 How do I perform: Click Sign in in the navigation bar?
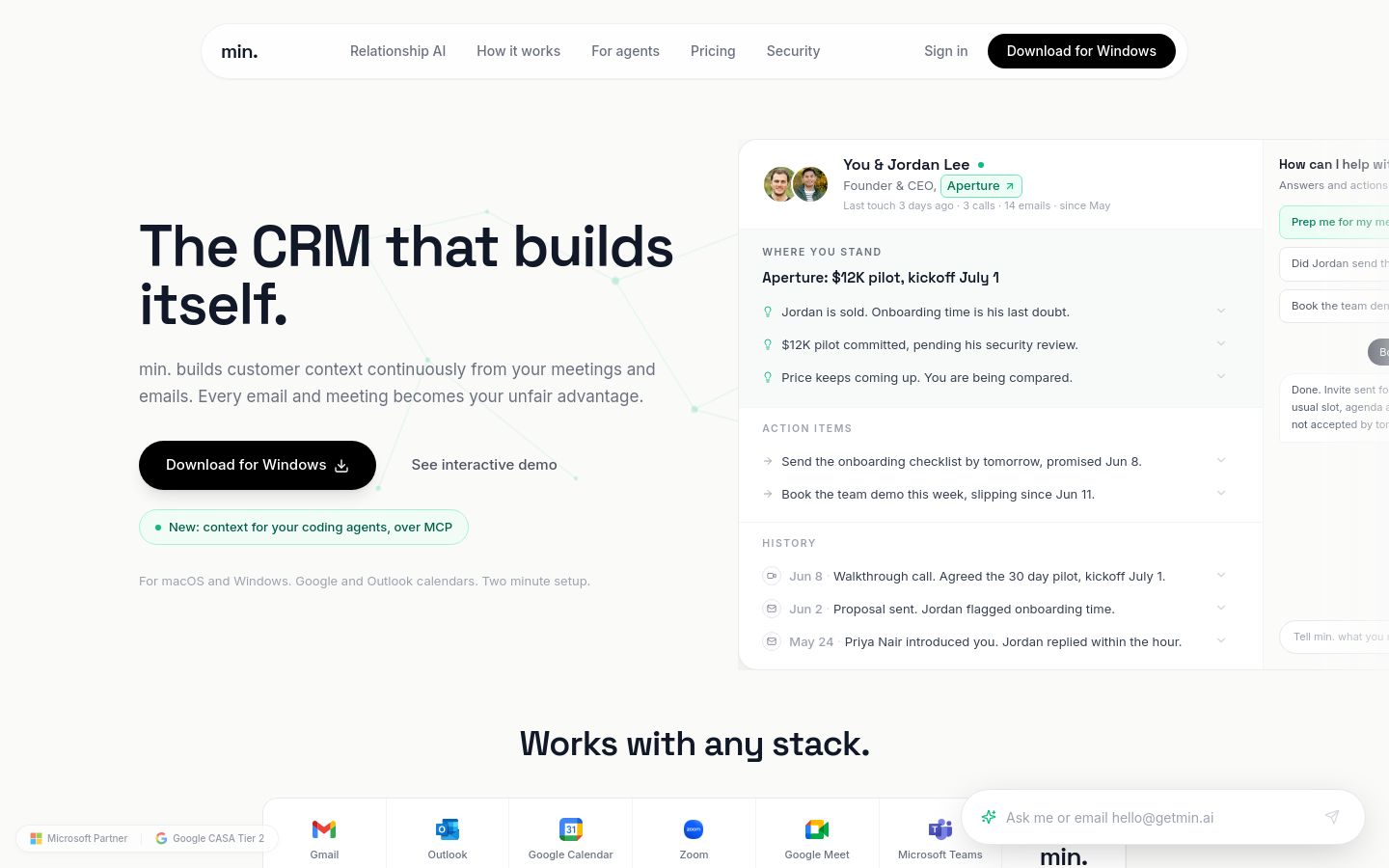[945, 51]
